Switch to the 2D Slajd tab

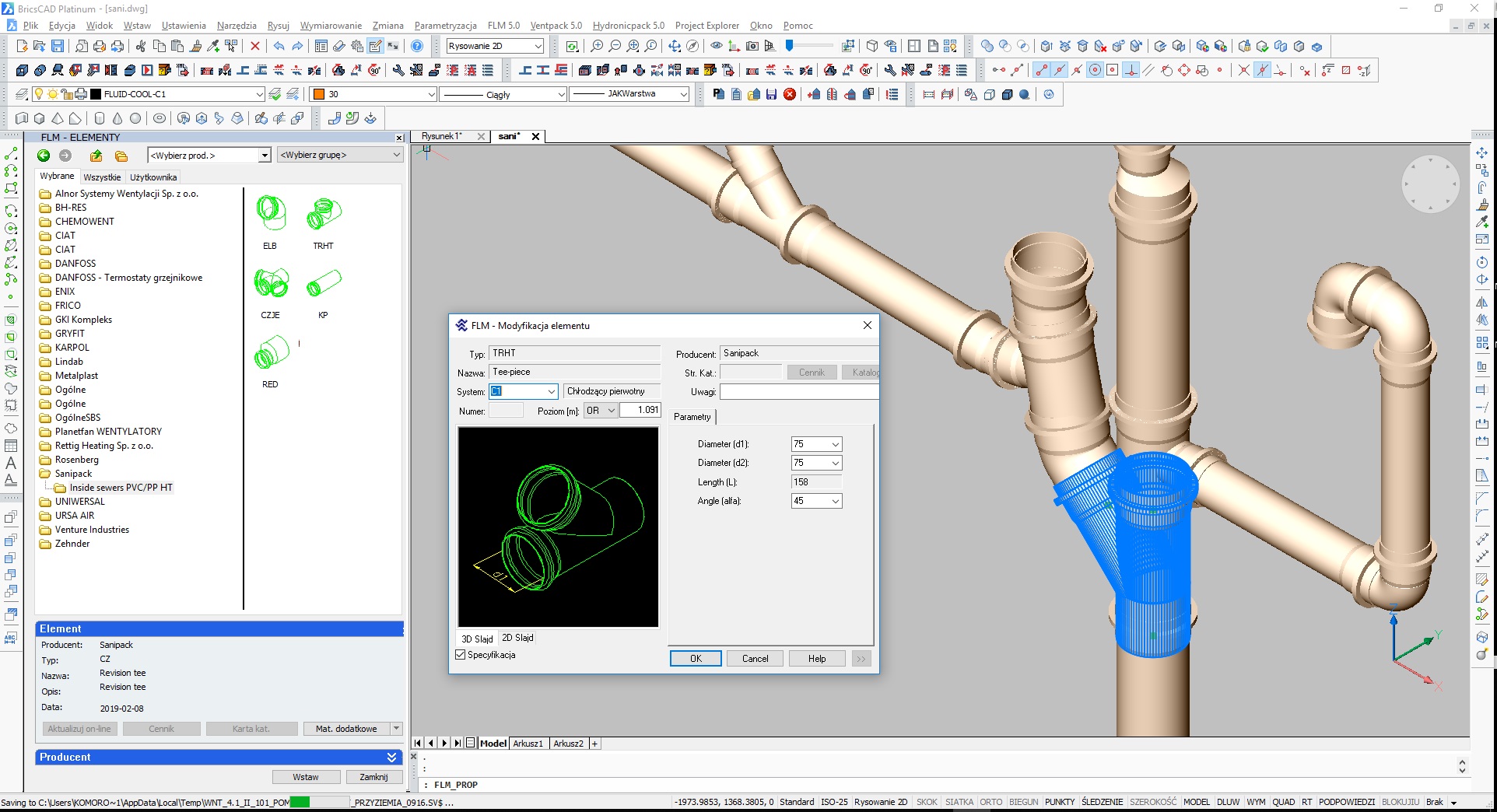tap(517, 638)
